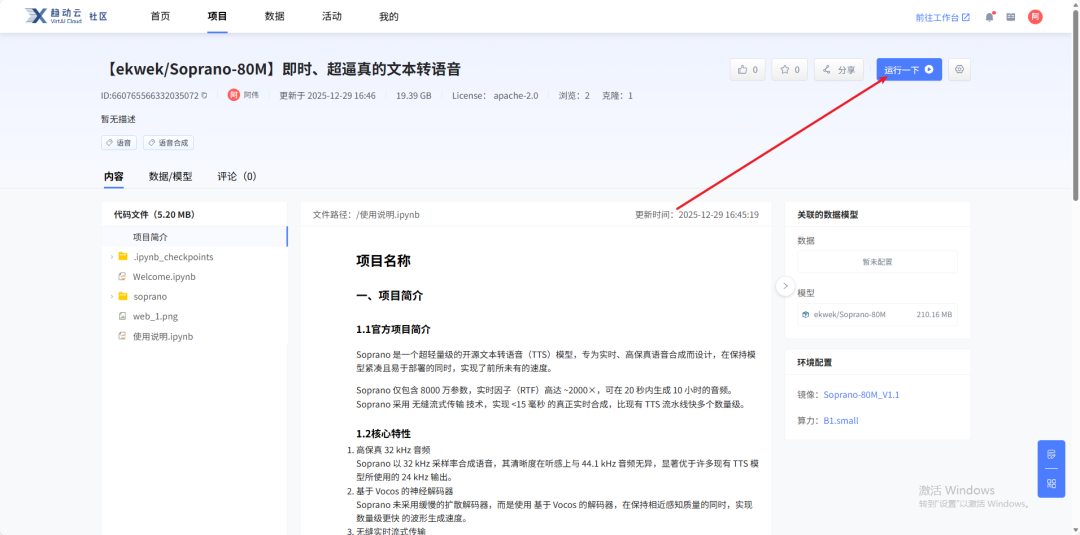Open 我的 in top navigation

coord(388,17)
